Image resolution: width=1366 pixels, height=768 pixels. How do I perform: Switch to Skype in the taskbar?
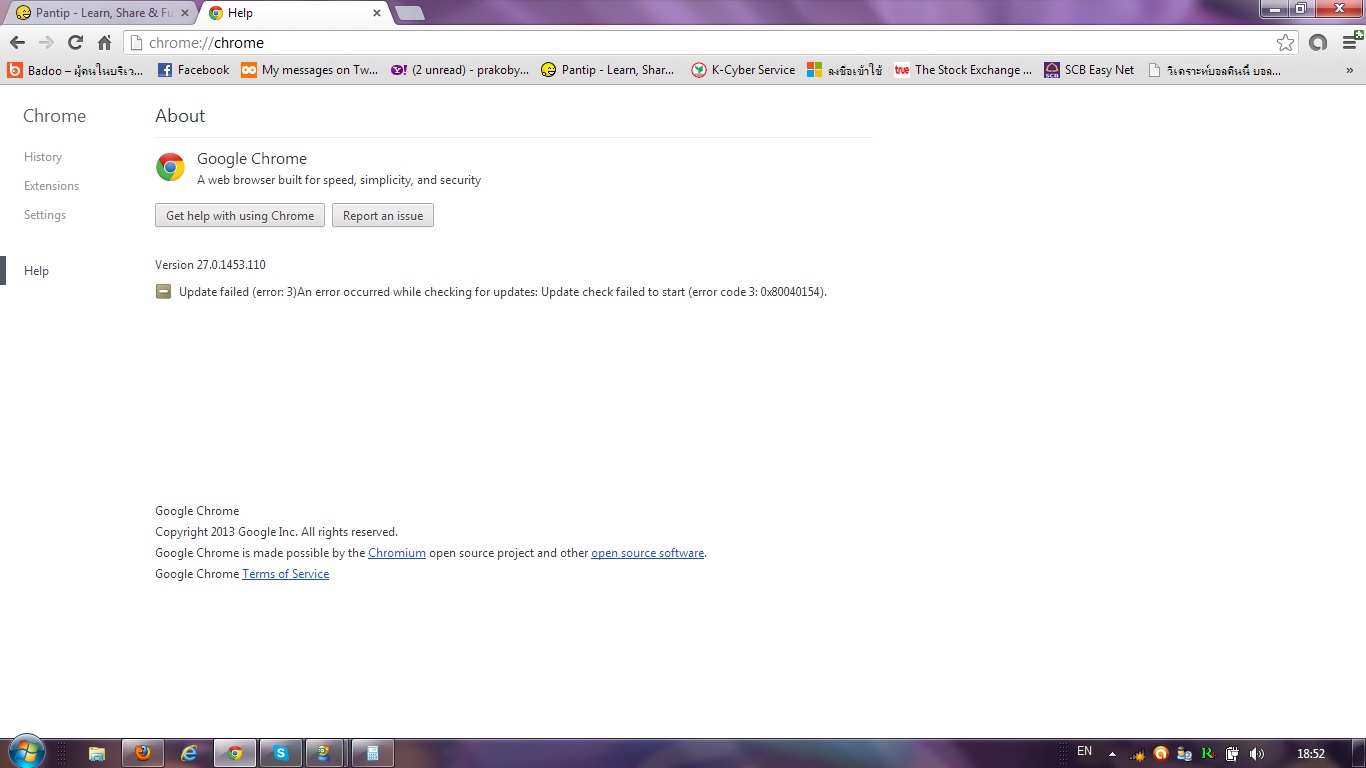pyautogui.click(x=280, y=753)
